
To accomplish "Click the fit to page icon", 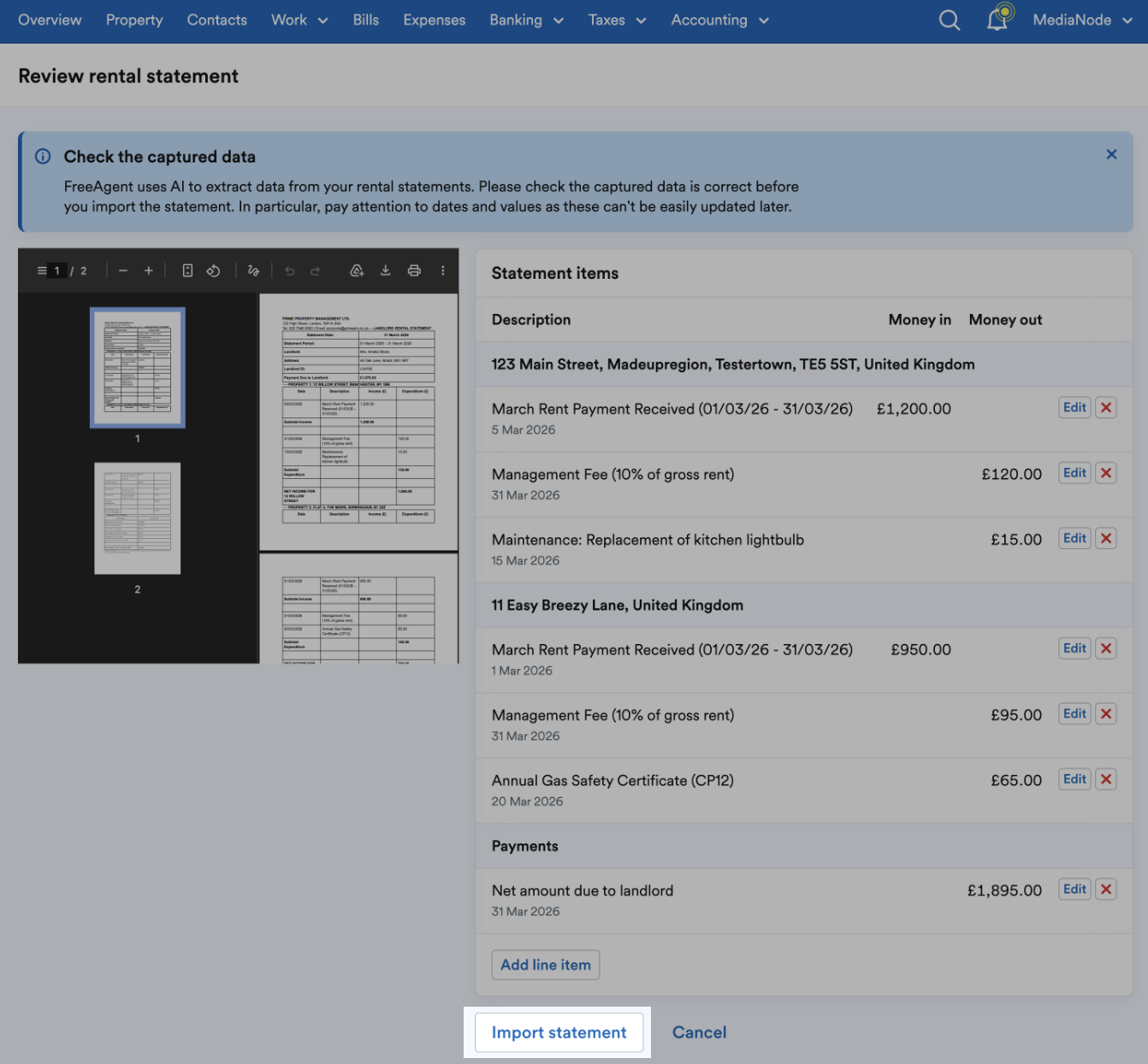I will pyautogui.click(x=187, y=270).
